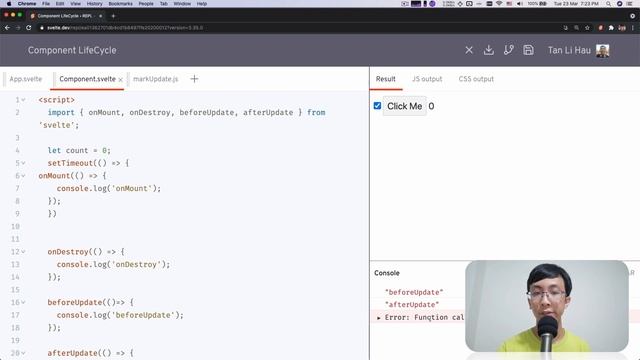Switch to the JS output tab

[427, 79]
